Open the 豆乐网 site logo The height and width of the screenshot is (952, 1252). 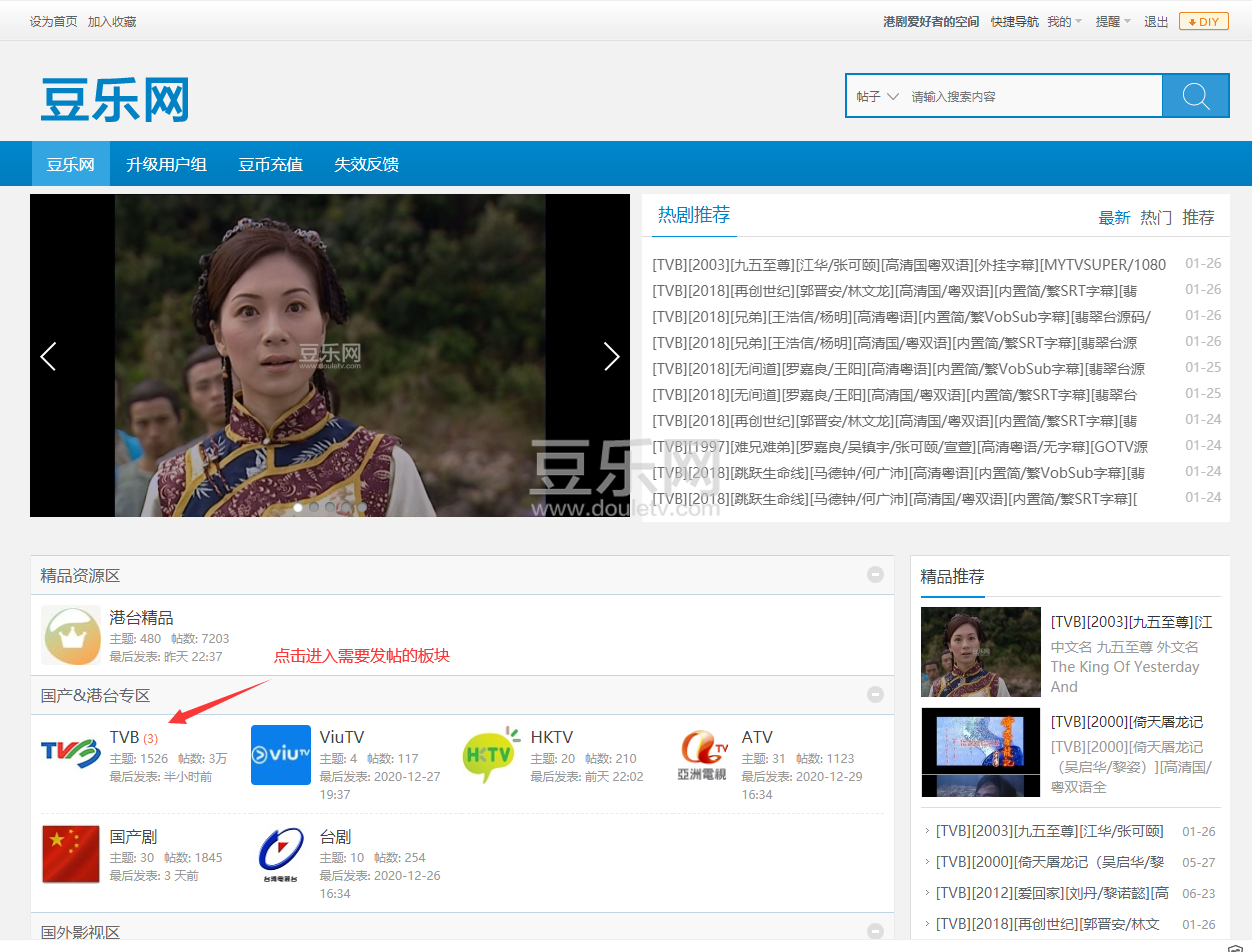tap(115, 101)
